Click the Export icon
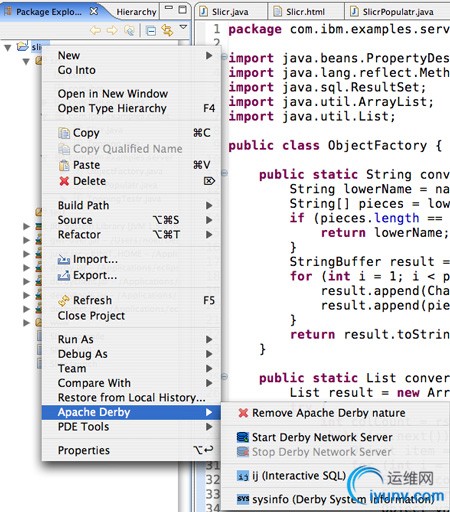Viewport: 450px width, 512px height. 64,275
